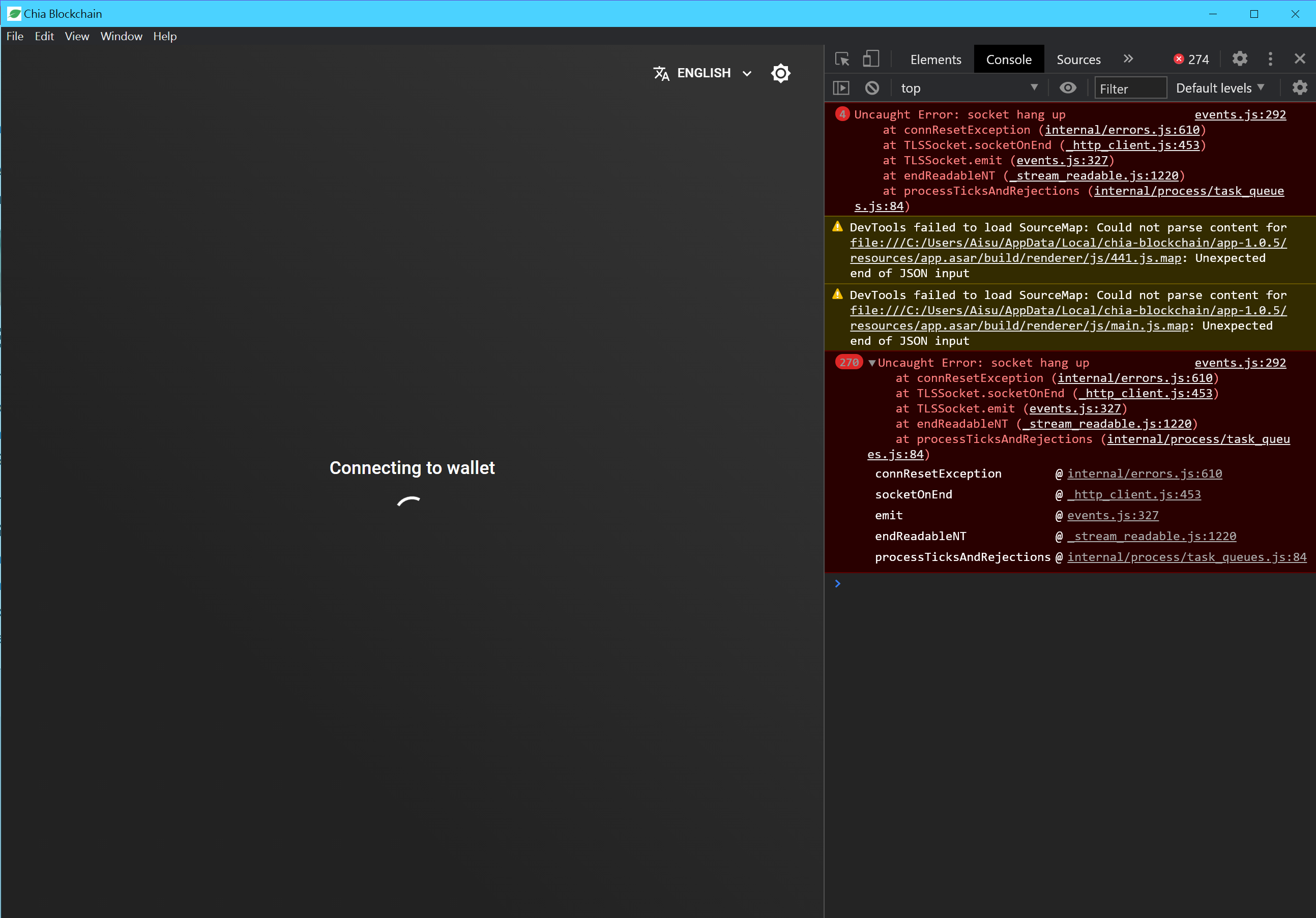Click the translate language icon
This screenshot has height=918, width=1316.
661,73
